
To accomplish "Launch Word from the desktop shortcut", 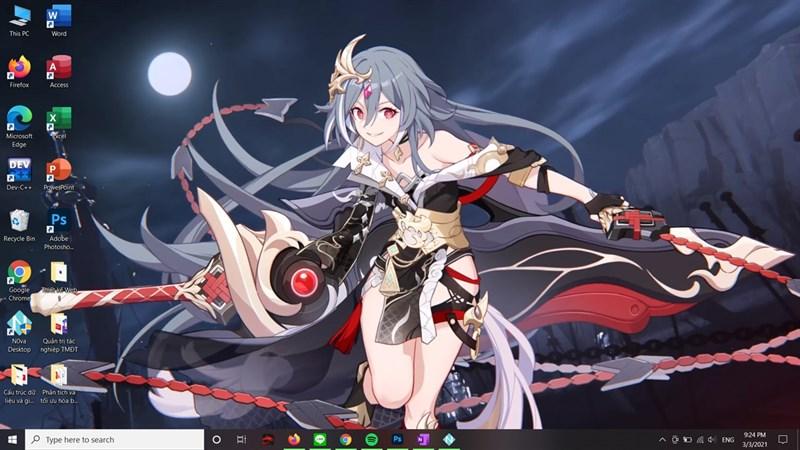I will tap(59, 21).
